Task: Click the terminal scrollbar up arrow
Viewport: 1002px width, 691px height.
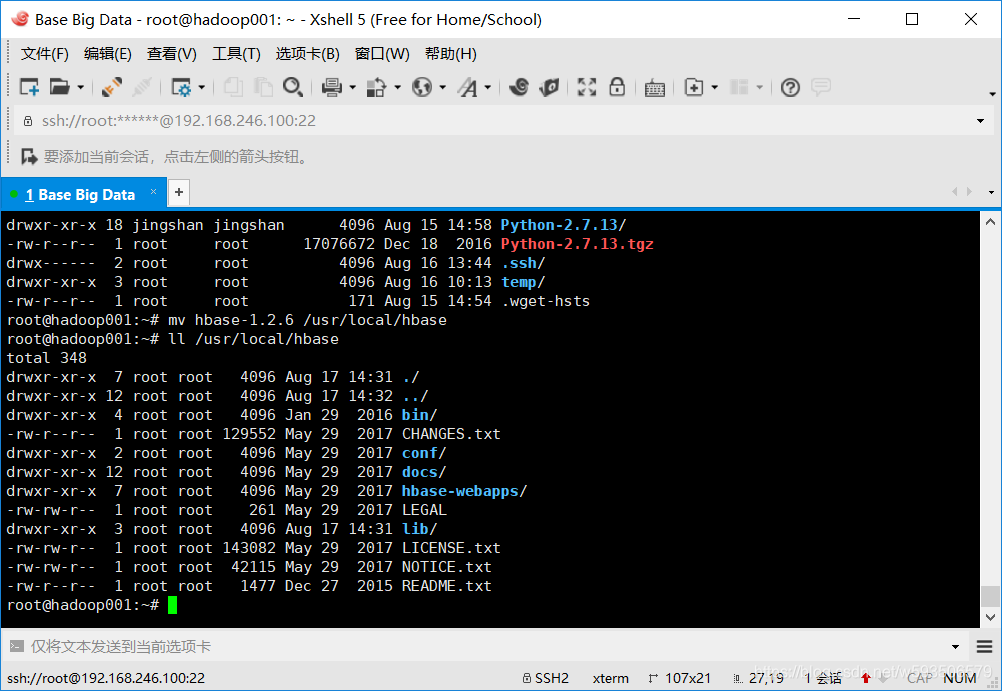Action: pyautogui.click(x=990, y=222)
